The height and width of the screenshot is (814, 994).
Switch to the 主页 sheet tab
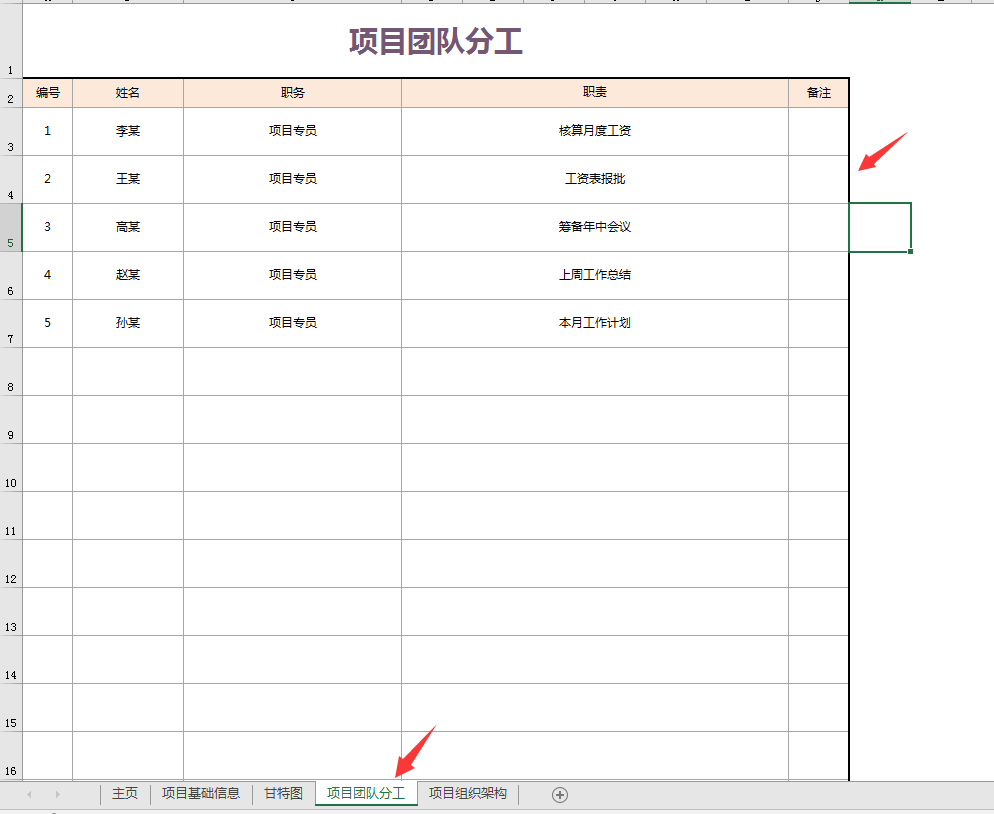click(123, 793)
